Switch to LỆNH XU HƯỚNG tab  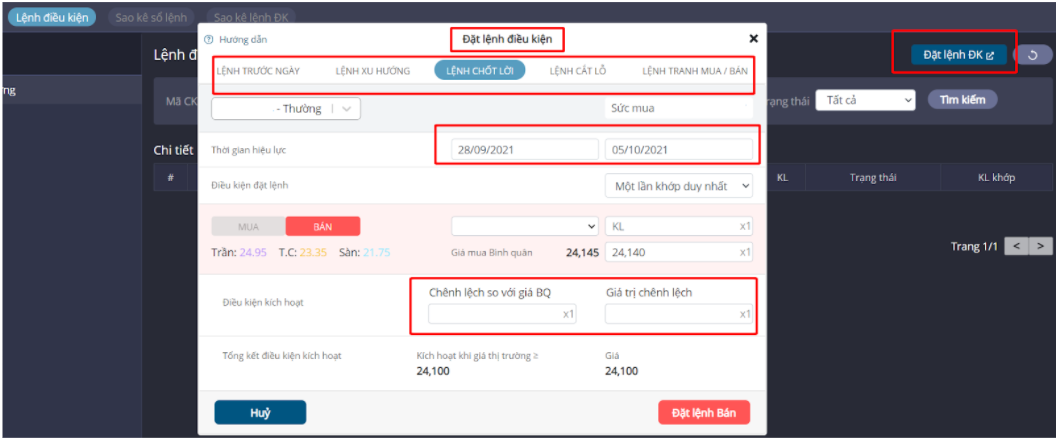pyautogui.click(x=373, y=72)
